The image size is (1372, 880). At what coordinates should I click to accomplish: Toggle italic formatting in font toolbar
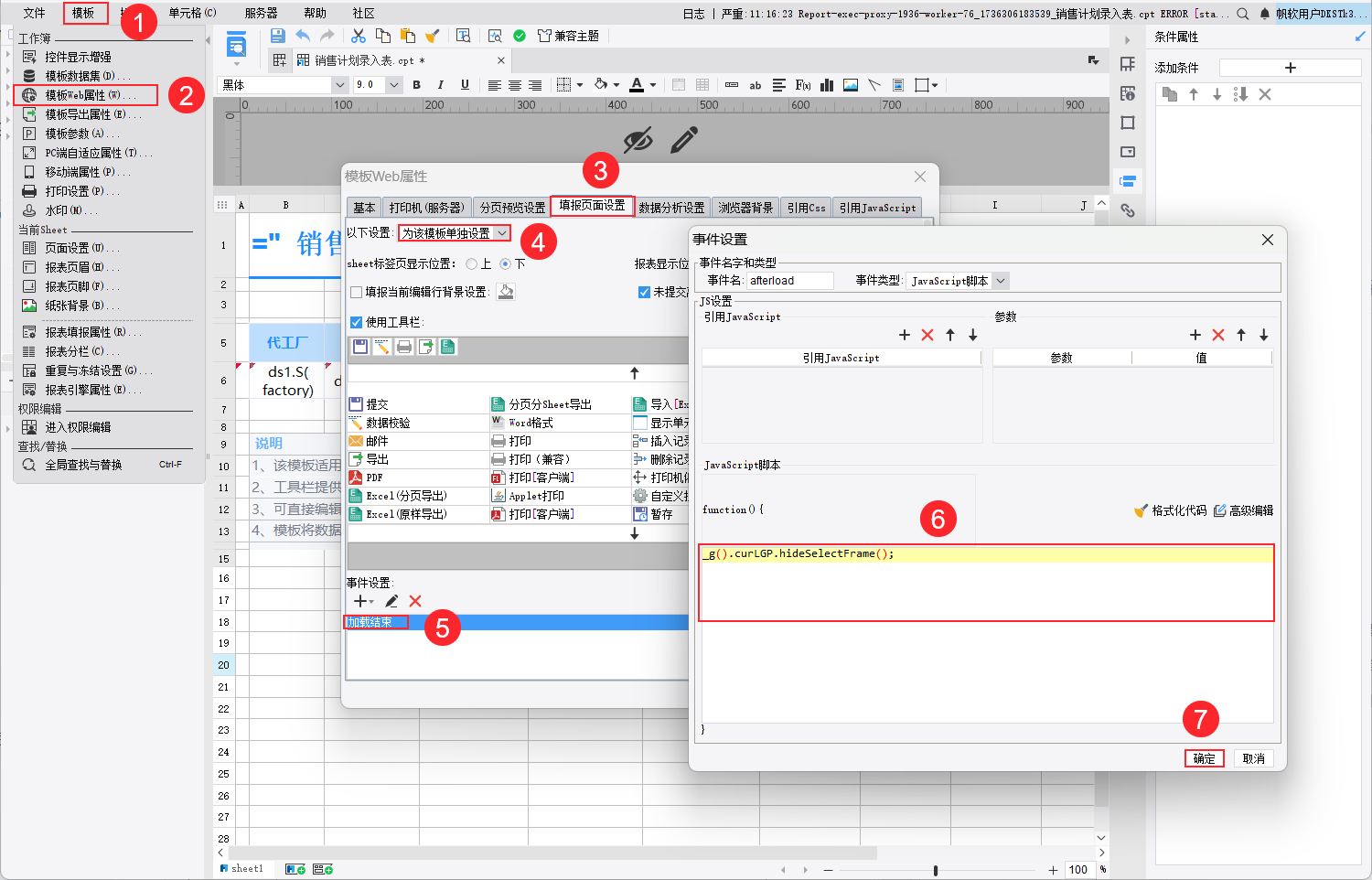click(x=441, y=85)
